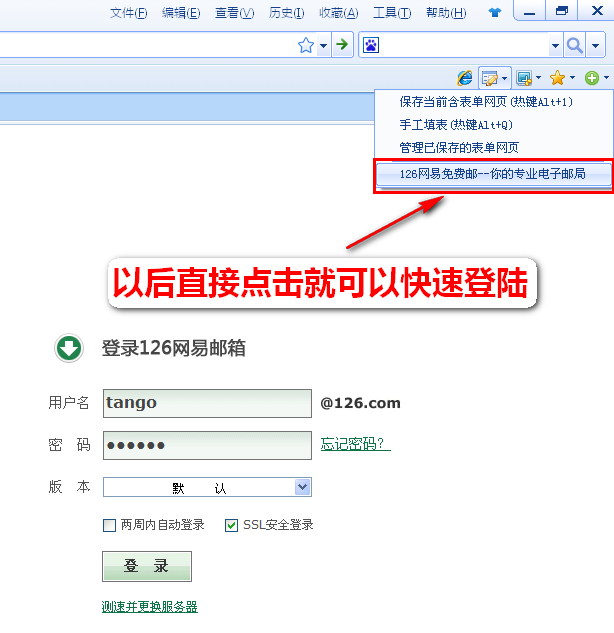
Task: Open the 查看(V) menu
Action: click(x=235, y=13)
